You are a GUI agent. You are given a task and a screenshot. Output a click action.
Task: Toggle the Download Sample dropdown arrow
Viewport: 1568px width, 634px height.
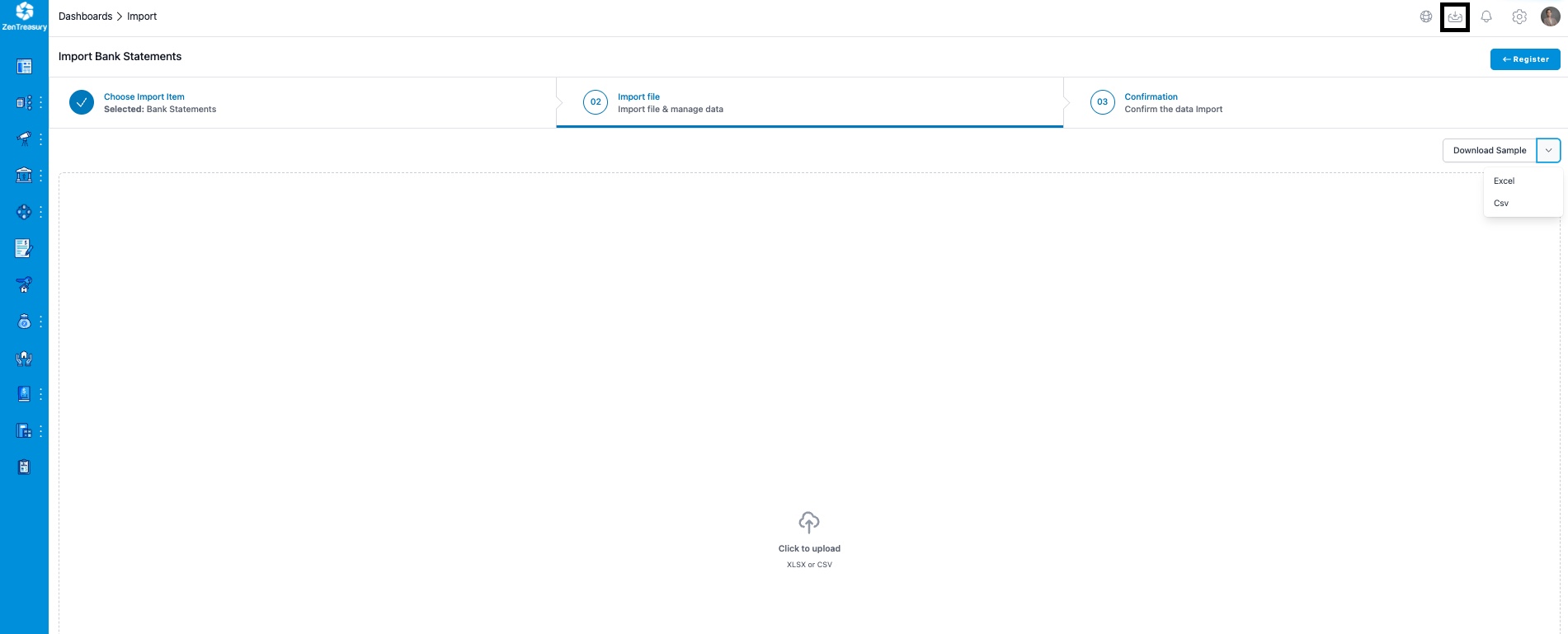click(1548, 150)
